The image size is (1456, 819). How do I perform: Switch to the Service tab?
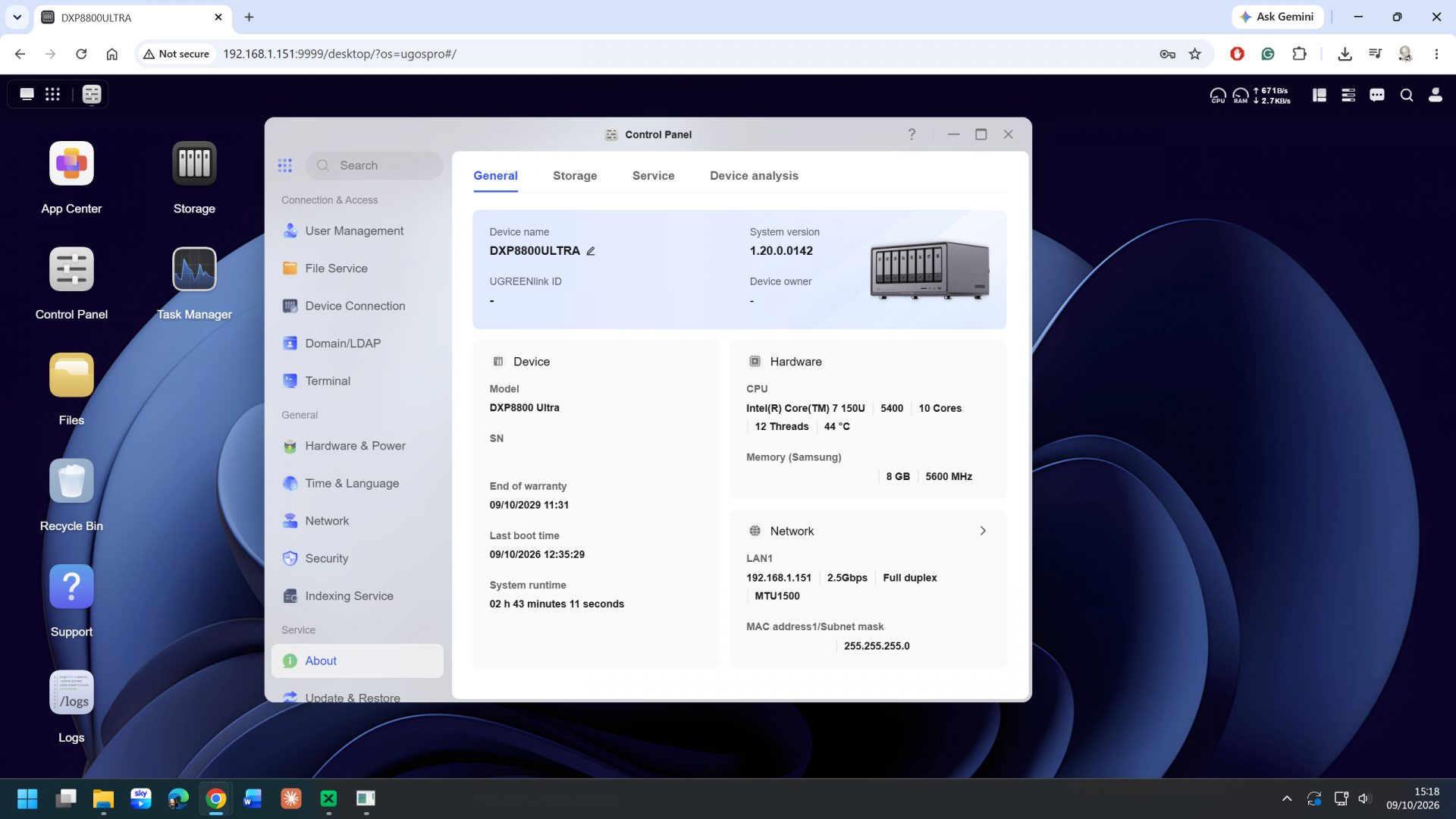pos(654,176)
